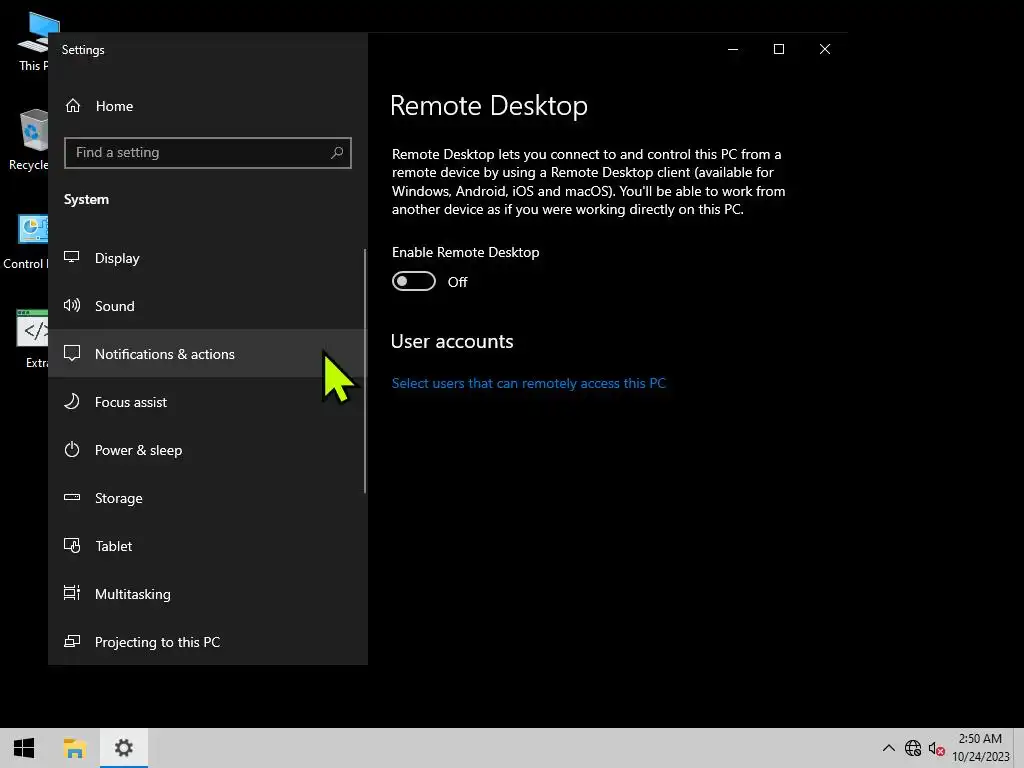Select the This PC desktop icon

click(x=34, y=41)
